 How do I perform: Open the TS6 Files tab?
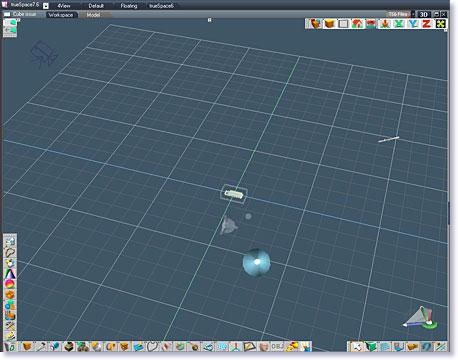point(398,14)
